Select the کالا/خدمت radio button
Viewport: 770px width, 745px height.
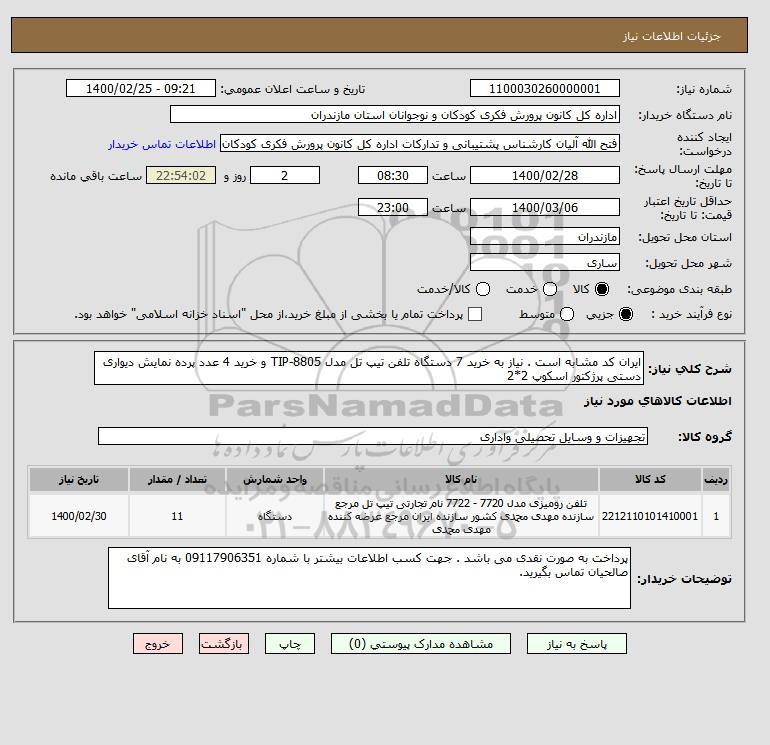pos(483,289)
